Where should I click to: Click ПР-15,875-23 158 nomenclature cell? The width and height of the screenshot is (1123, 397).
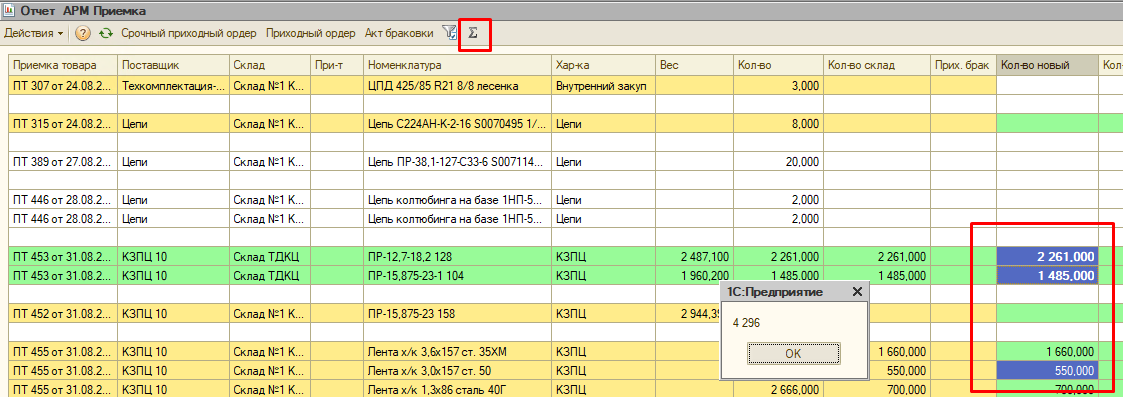pyautogui.click(x=457, y=313)
